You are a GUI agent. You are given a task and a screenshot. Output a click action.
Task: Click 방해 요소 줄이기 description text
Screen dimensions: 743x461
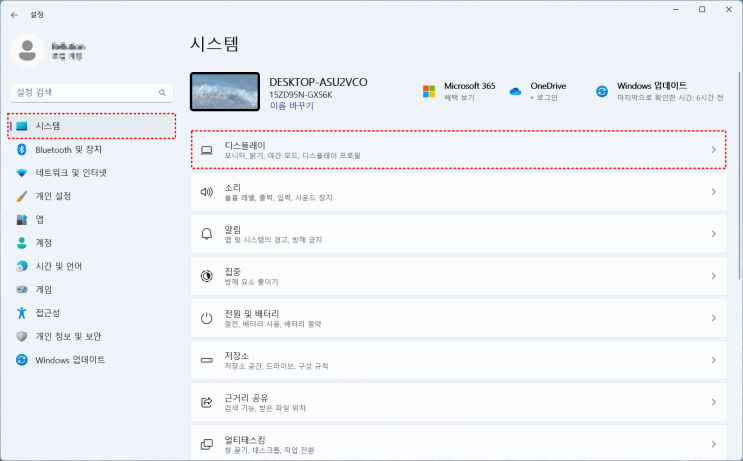pos(251,282)
